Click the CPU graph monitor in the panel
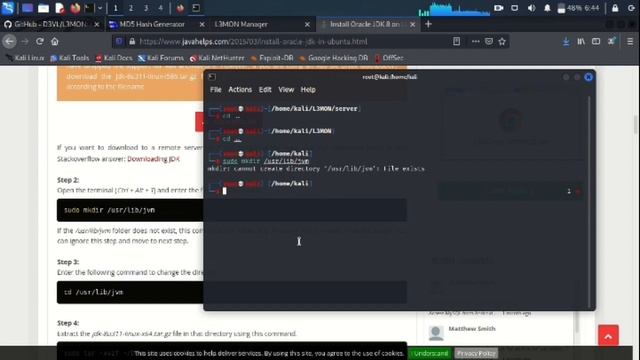 pos(454,9)
